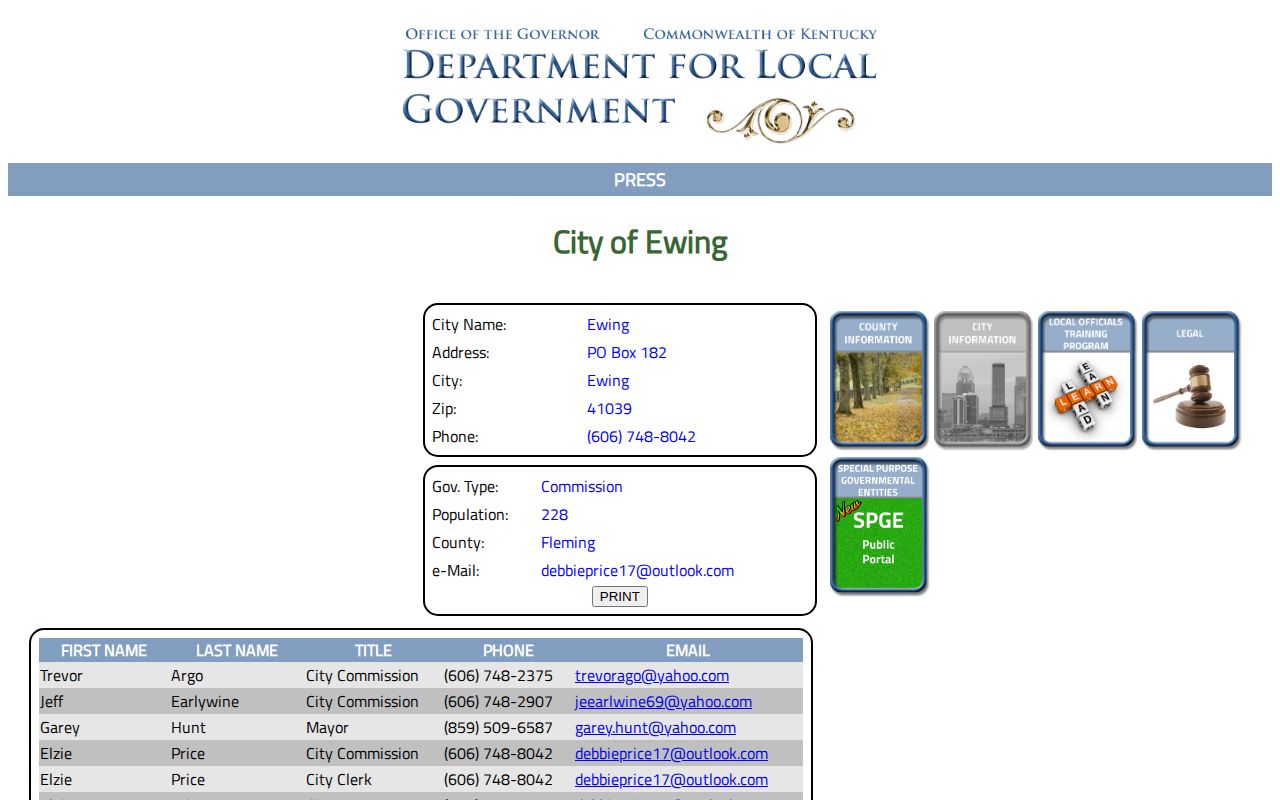The image size is (1280, 800).
Task: Select the population value 228
Action: click(554, 515)
